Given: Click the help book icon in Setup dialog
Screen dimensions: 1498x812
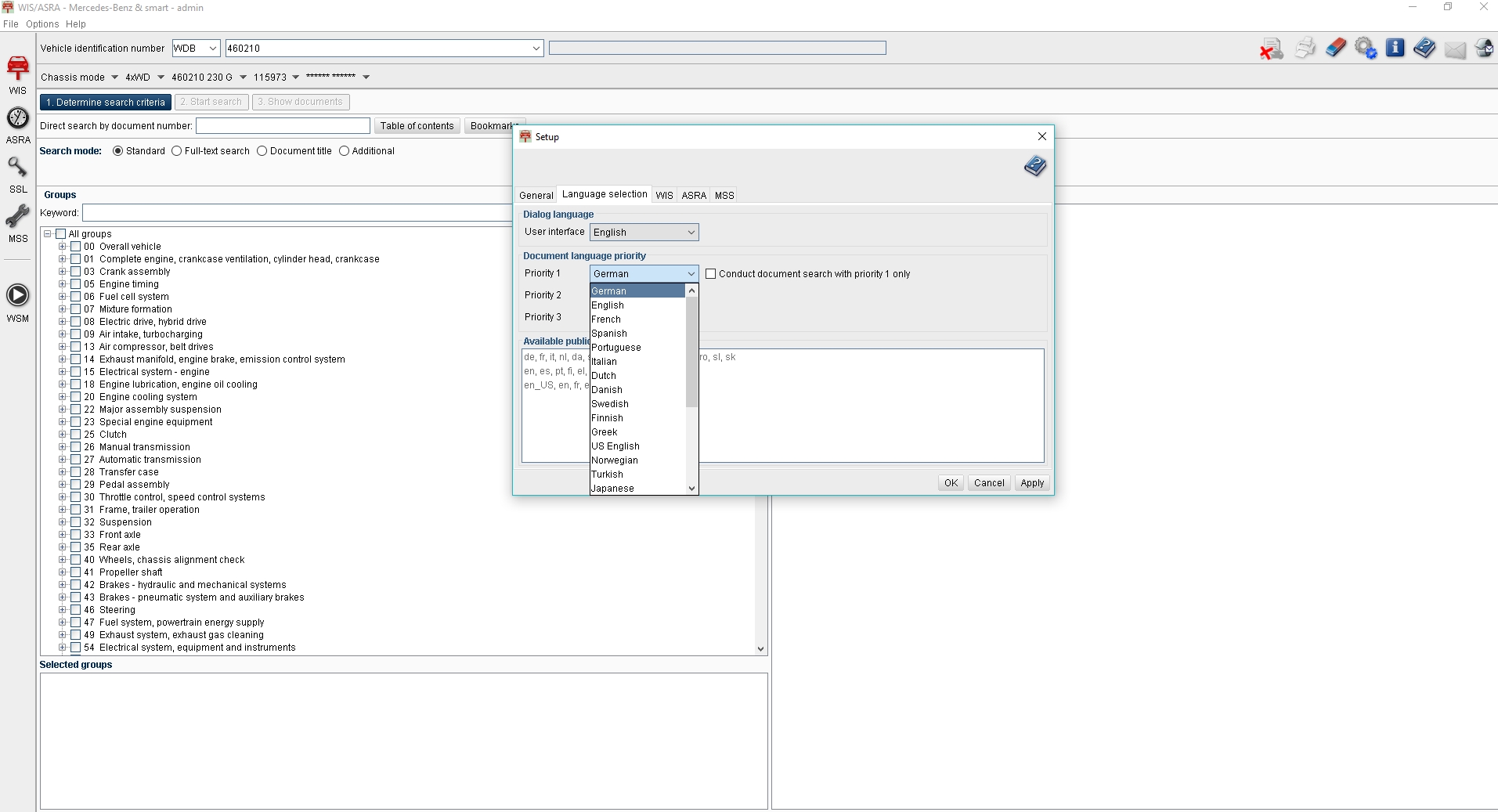Looking at the screenshot, I should coord(1034,166).
